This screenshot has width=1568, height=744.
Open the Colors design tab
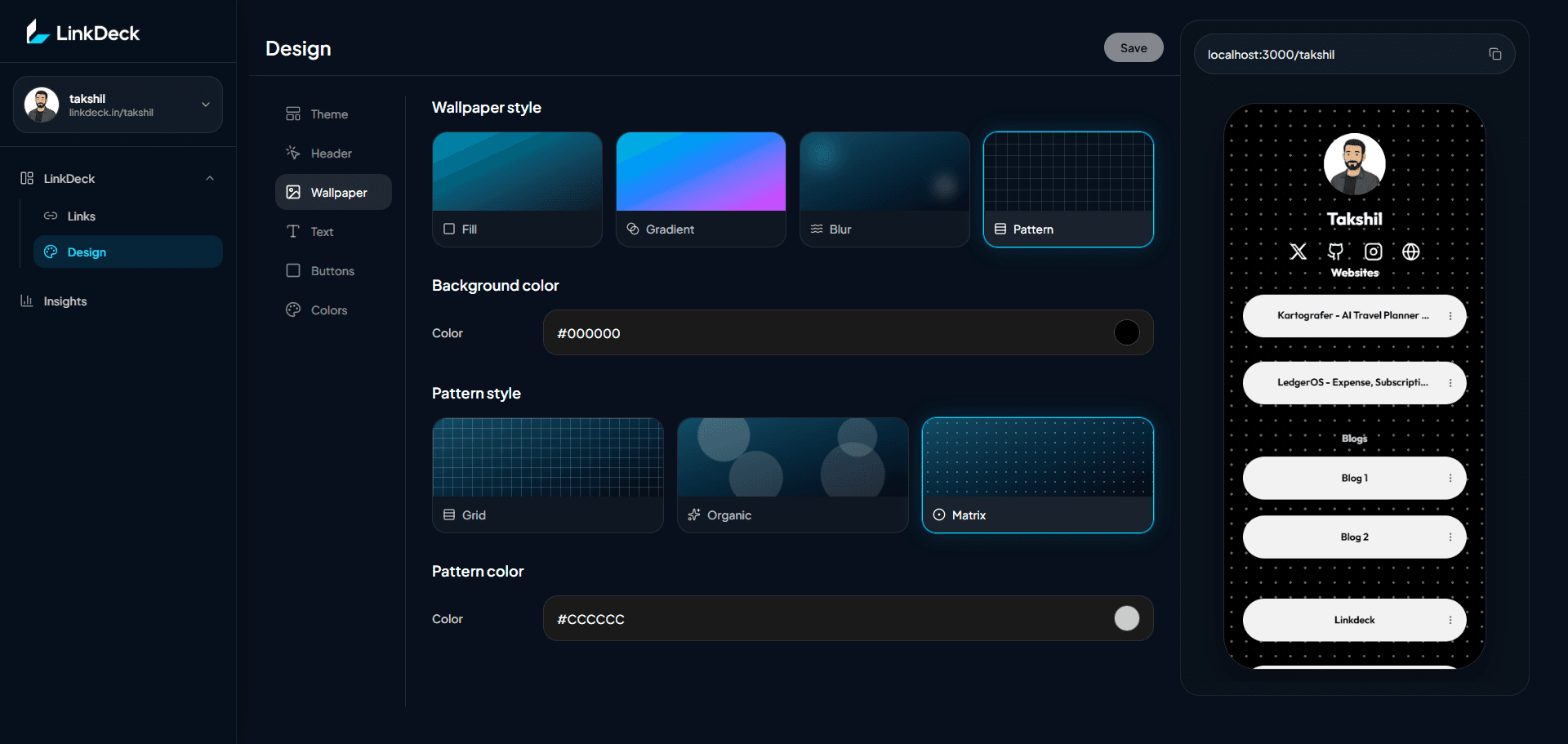pos(333,310)
